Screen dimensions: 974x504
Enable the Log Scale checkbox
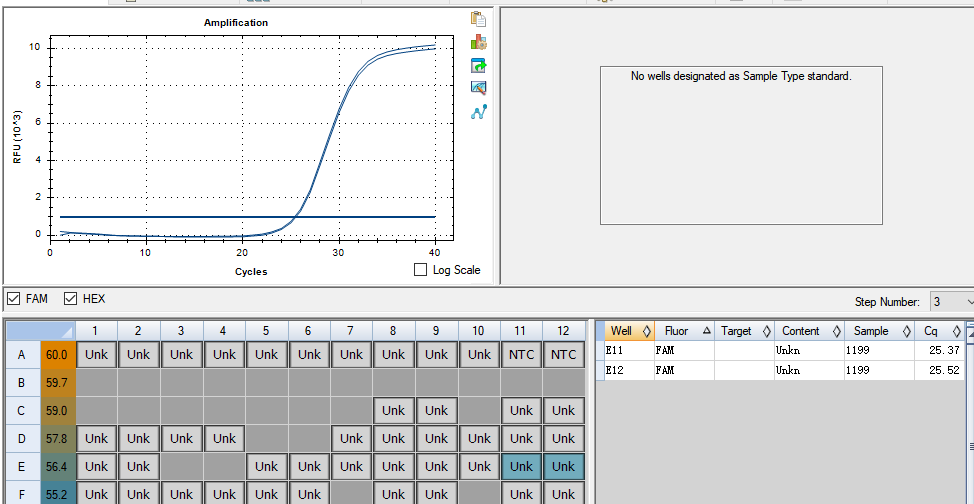[x=421, y=270]
